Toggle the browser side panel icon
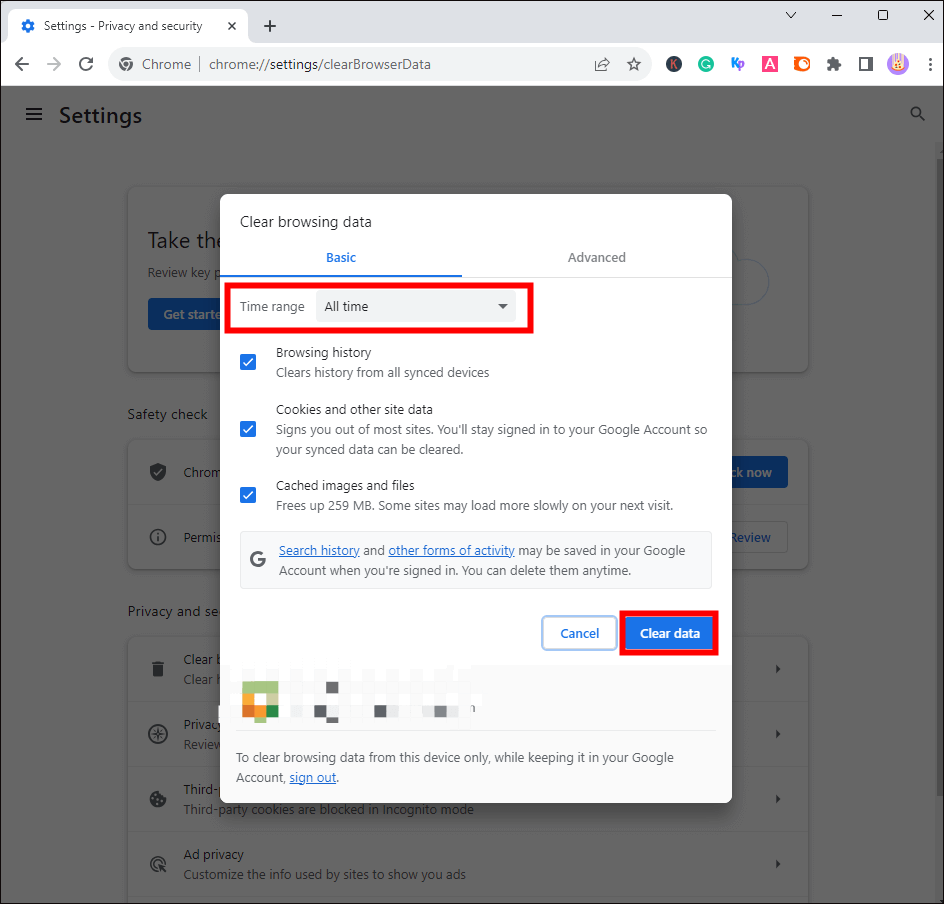Image resolution: width=944 pixels, height=904 pixels. coord(866,64)
